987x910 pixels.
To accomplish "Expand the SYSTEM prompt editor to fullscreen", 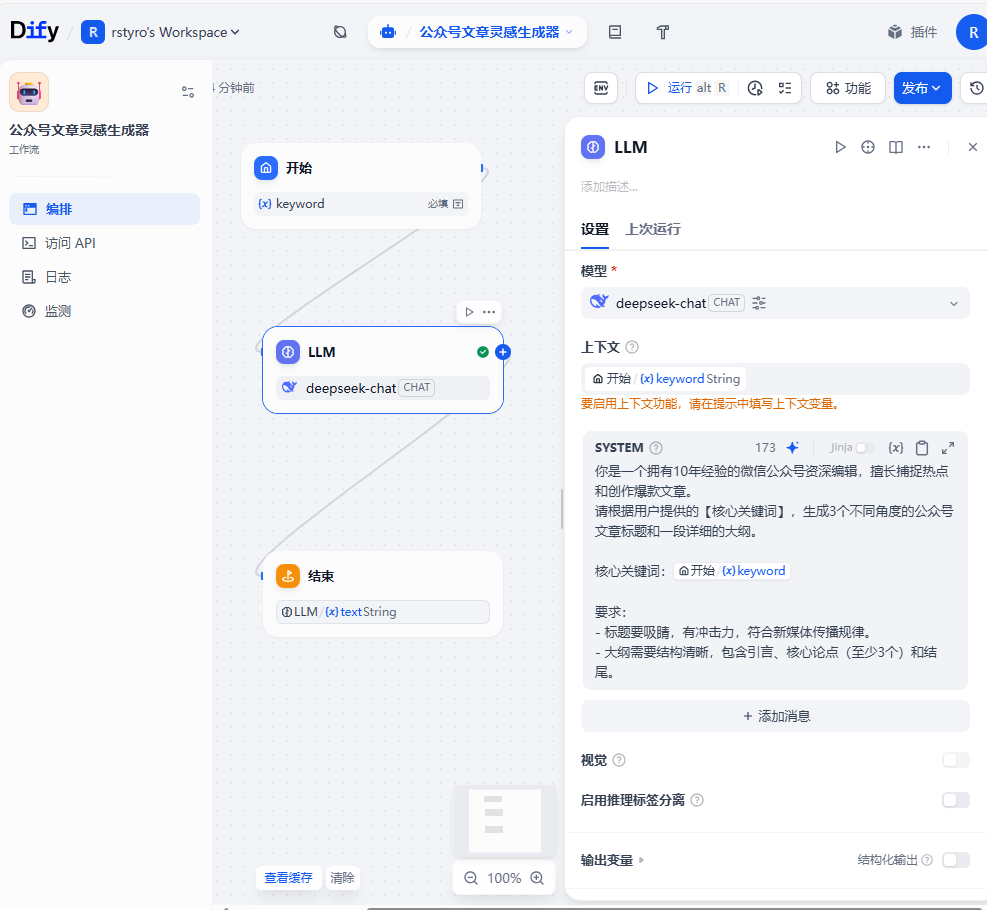I will (948, 448).
